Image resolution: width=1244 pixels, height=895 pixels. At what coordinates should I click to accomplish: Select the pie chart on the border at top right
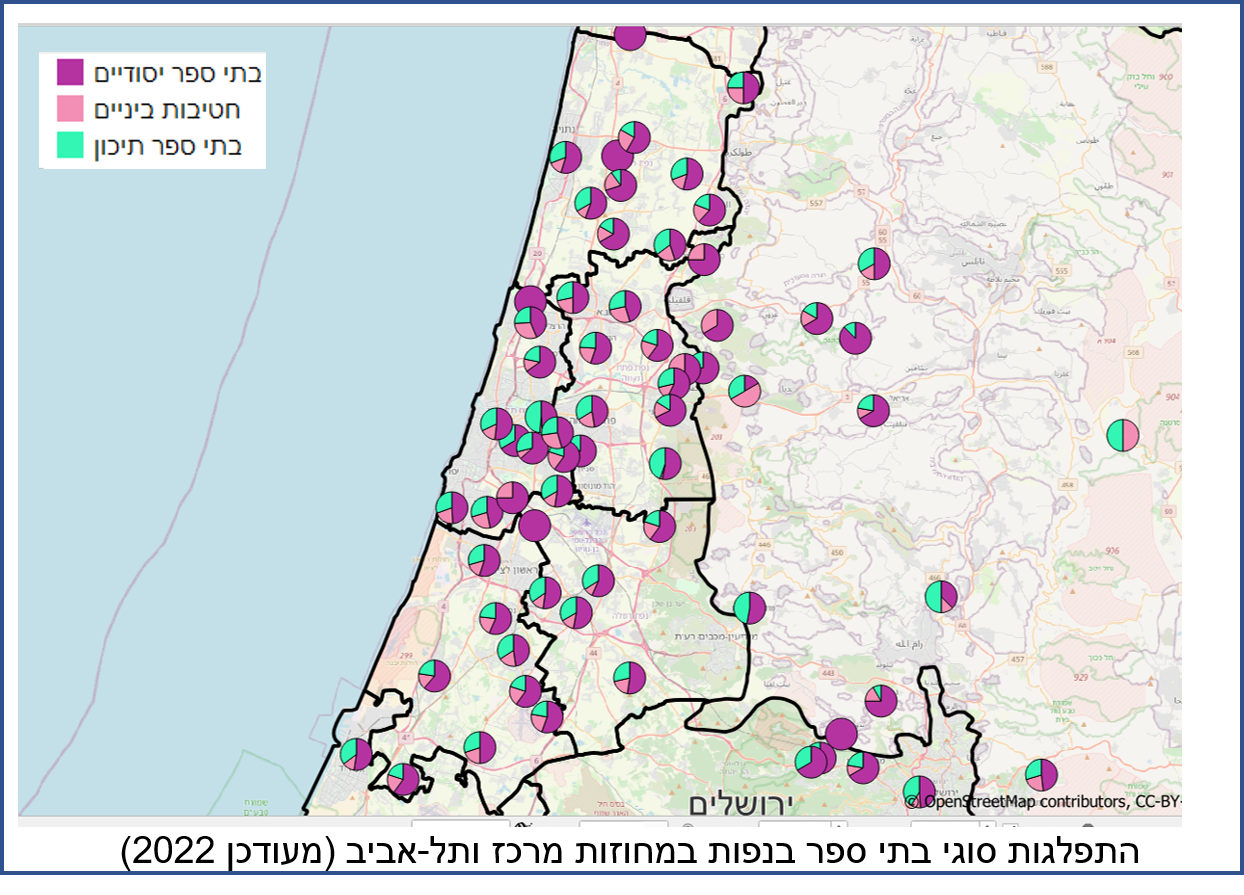[744, 87]
